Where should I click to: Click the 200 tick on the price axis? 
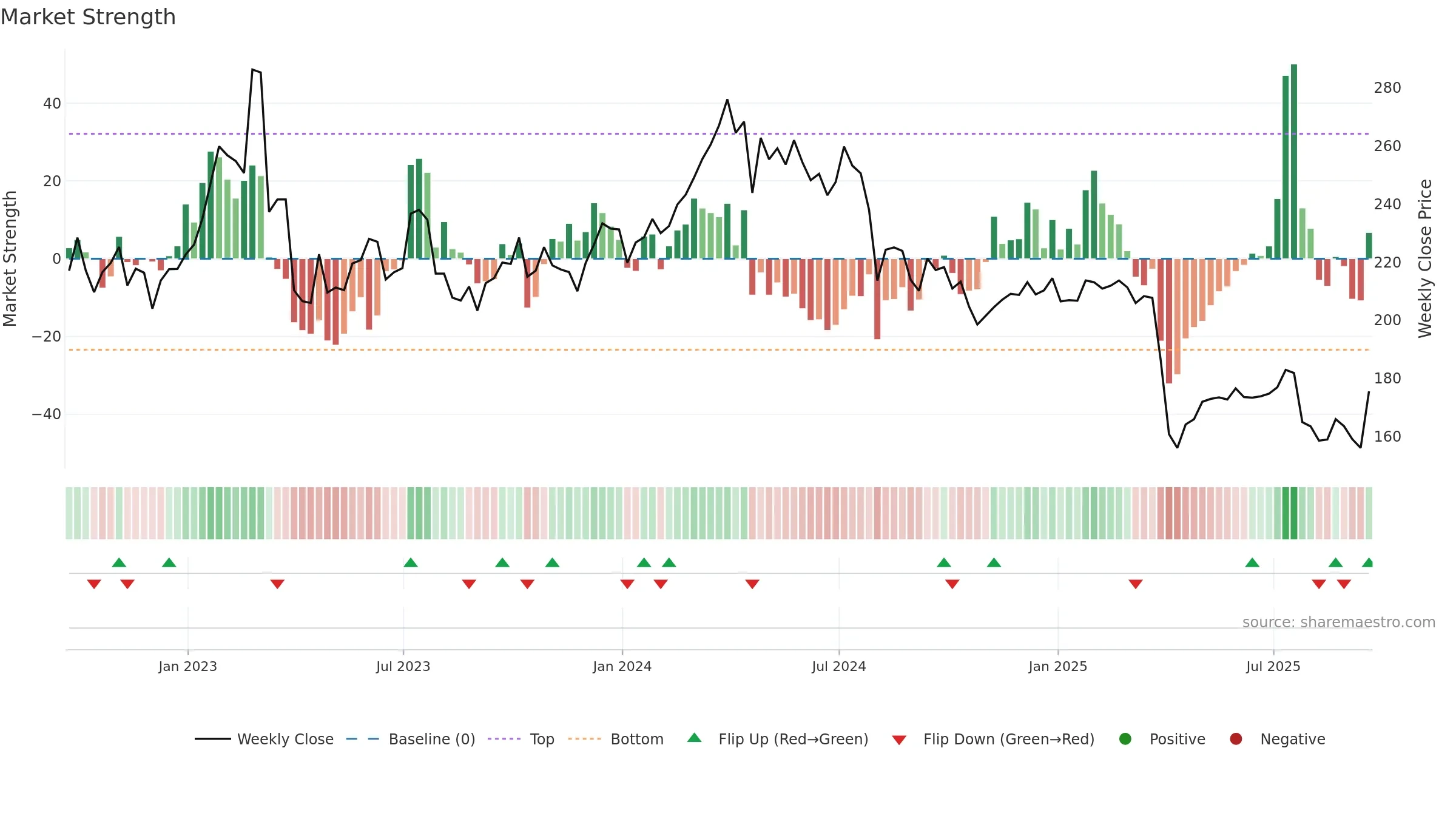[1388, 320]
